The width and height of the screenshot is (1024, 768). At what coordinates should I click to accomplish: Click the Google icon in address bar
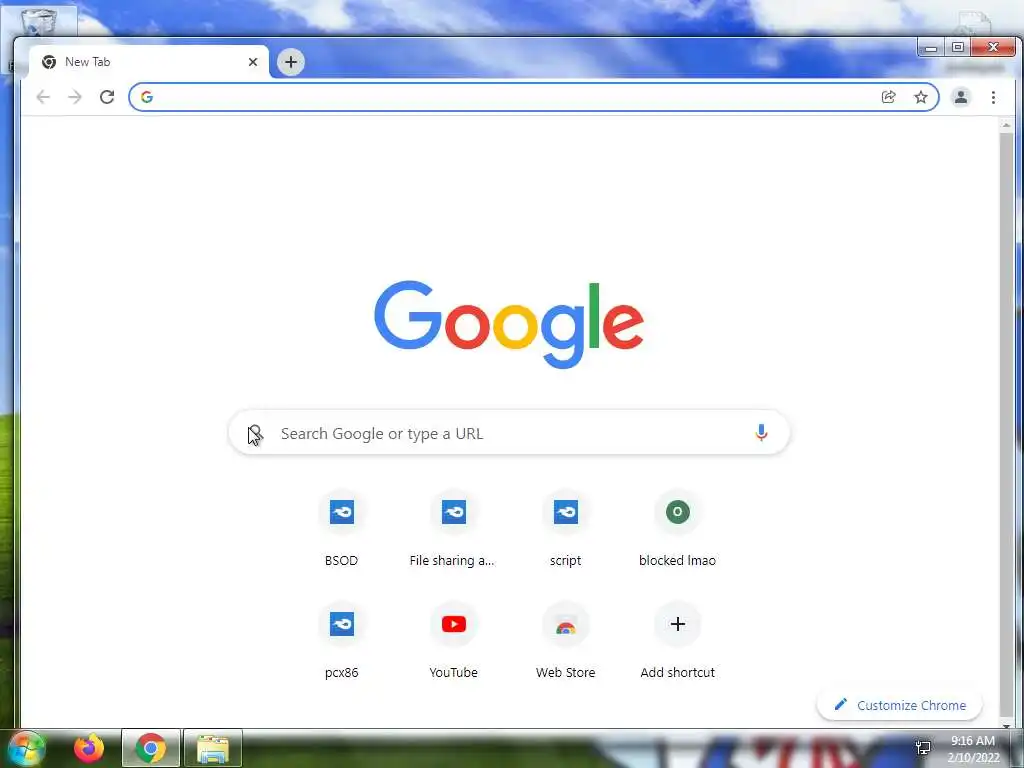(147, 97)
